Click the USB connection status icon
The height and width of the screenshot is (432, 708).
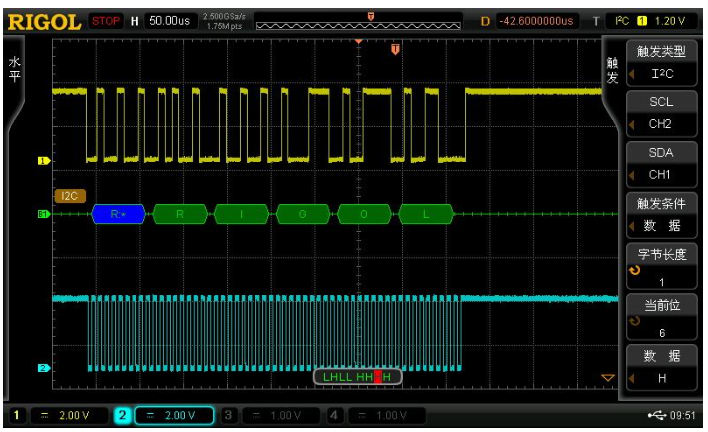[x=656, y=415]
